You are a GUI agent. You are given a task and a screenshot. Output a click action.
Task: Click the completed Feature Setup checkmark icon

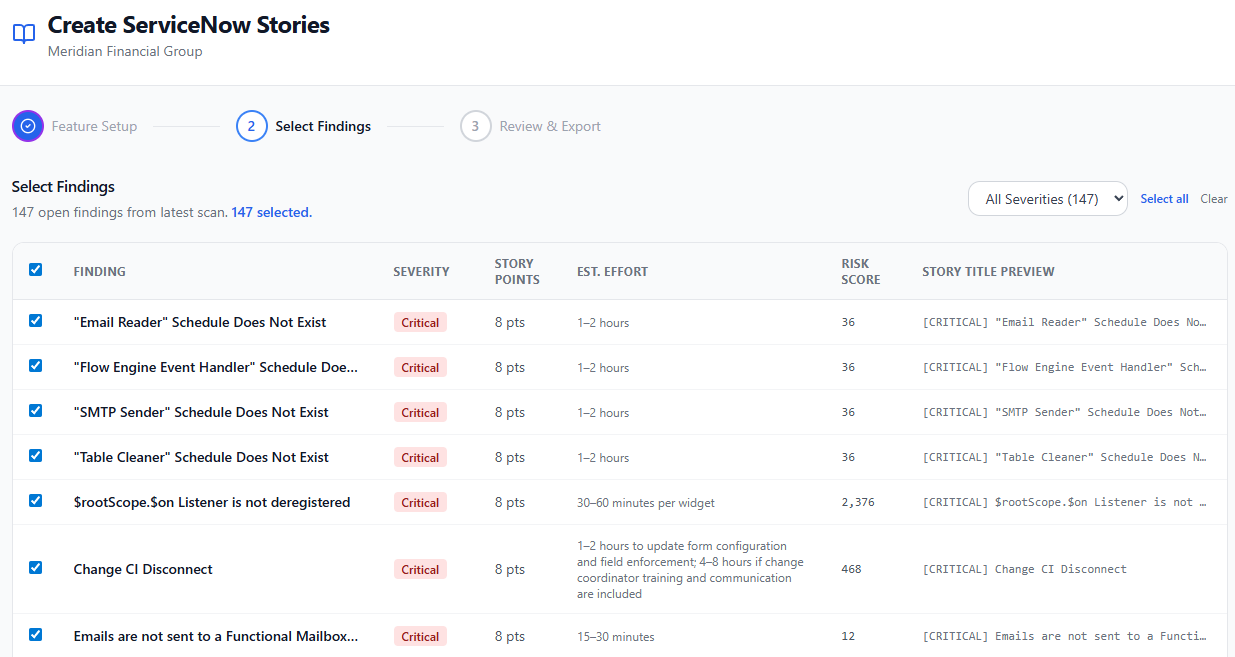pos(28,126)
